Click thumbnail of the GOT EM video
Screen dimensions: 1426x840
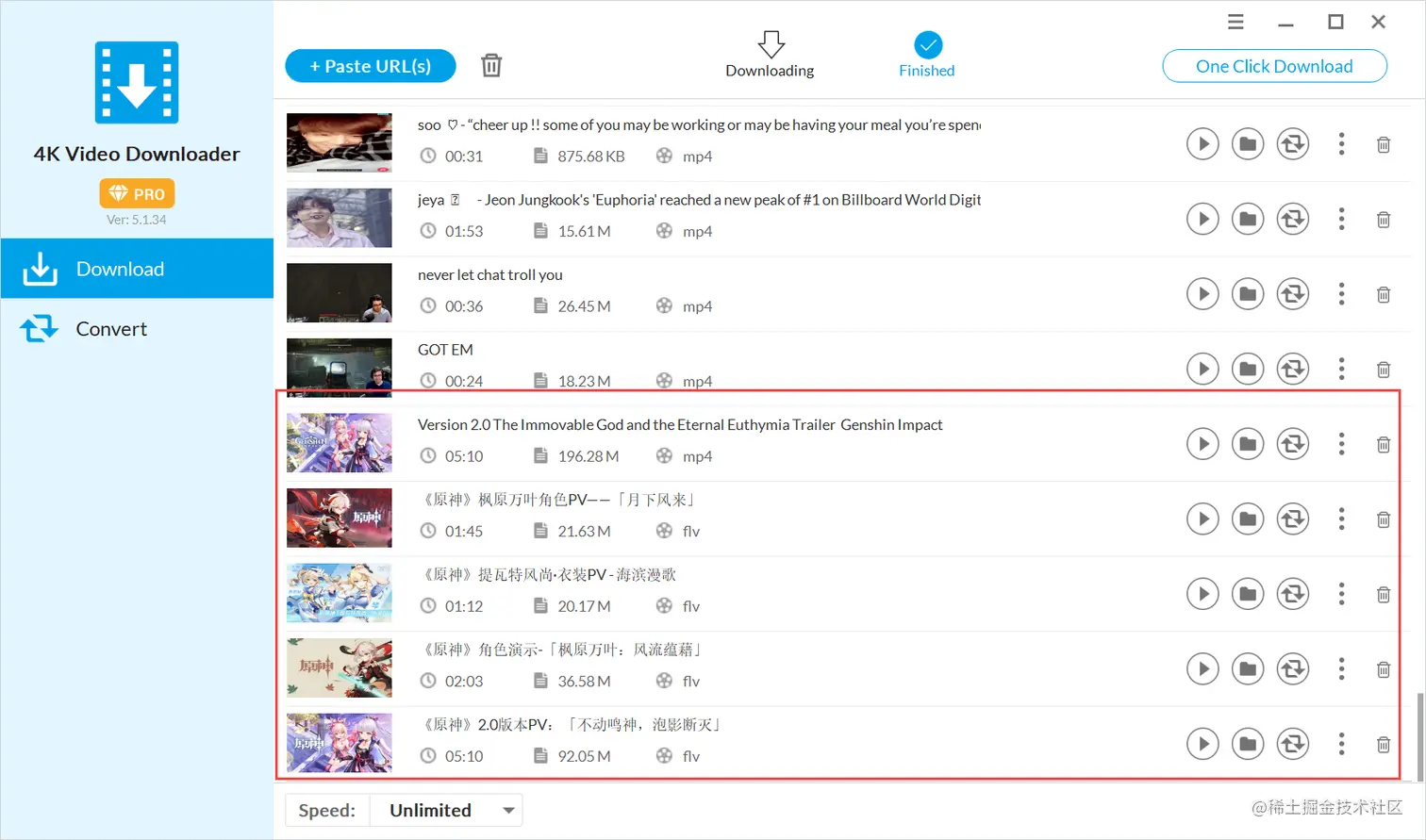click(x=340, y=368)
